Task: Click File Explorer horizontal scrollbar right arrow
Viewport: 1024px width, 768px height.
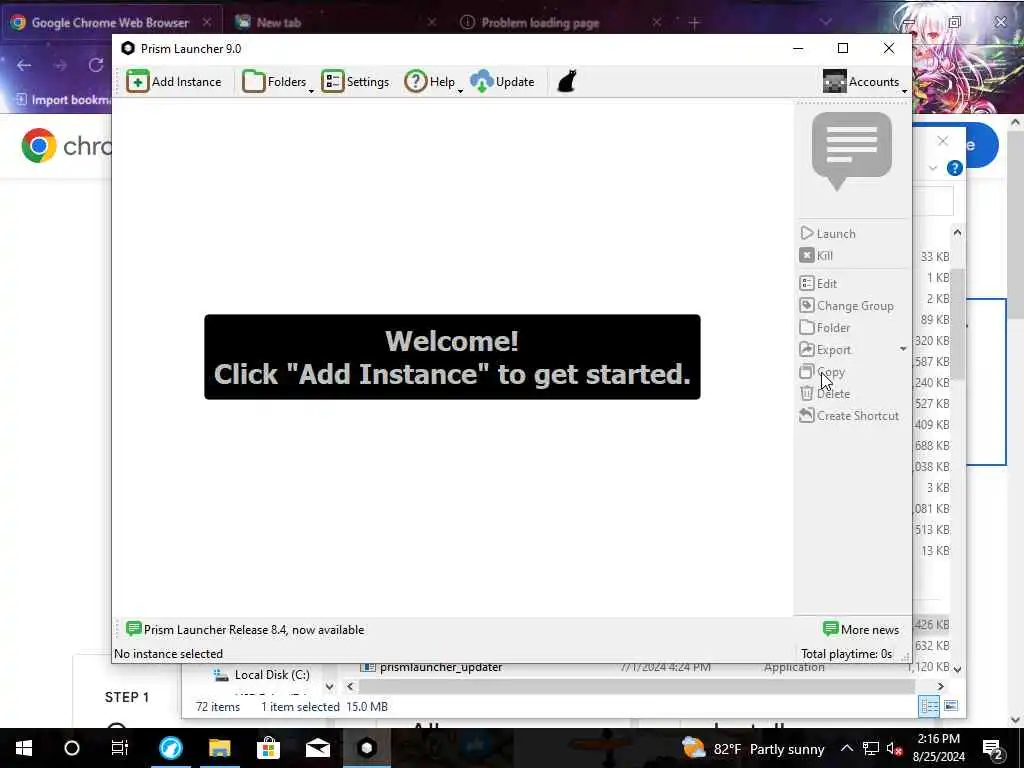Action: coord(940,686)
